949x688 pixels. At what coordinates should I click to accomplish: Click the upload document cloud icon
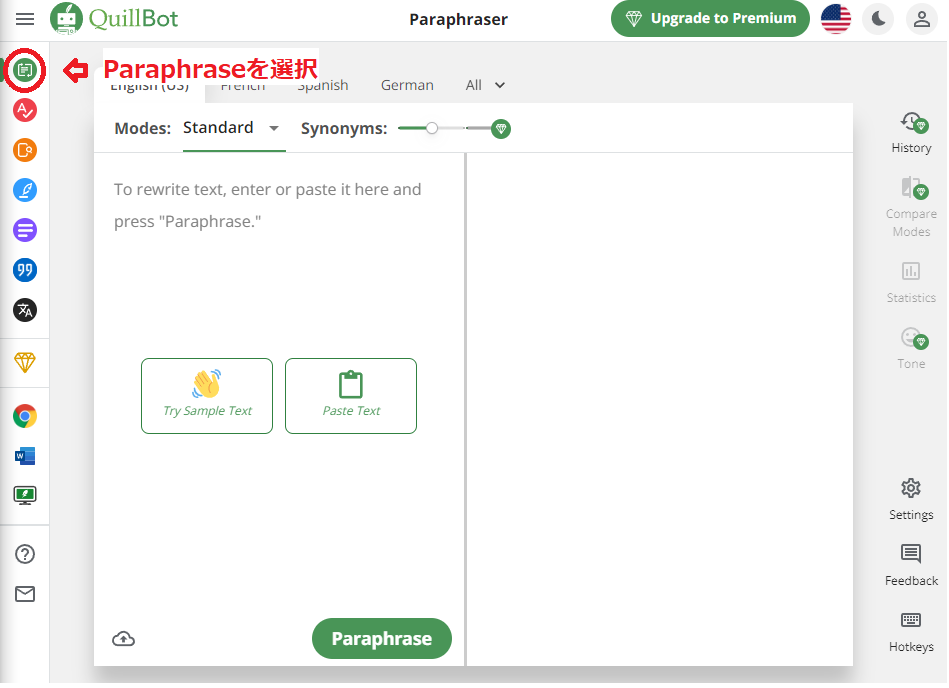tap(123, 639)
